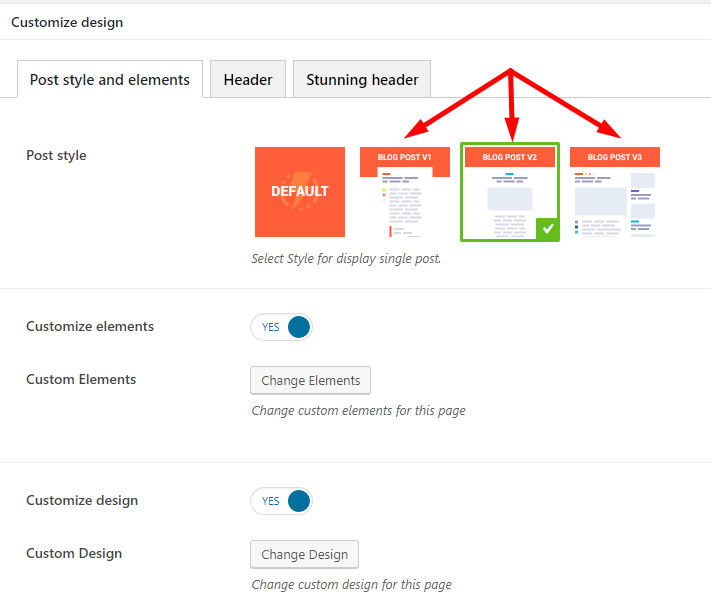The image size is (711, 613).
Task: Click the Blog Post V3 orange banner
Action: tap(614, 157)
